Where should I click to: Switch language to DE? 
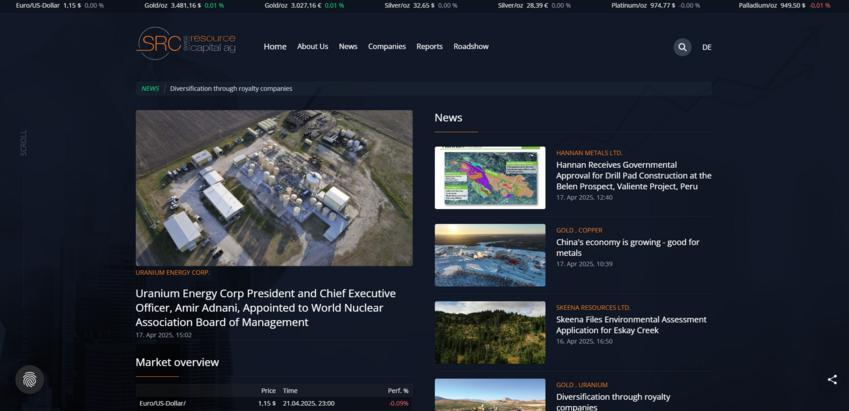coord(707,47)
